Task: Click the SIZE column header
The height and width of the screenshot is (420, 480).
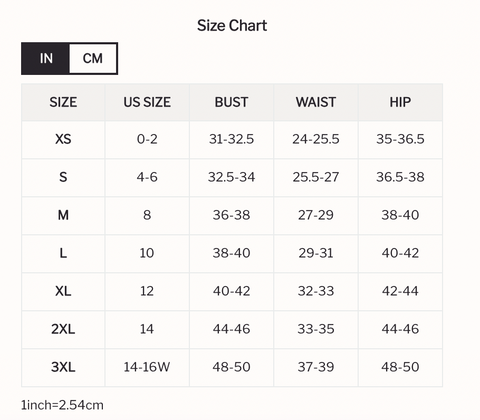Action: (x=63, y=102)
